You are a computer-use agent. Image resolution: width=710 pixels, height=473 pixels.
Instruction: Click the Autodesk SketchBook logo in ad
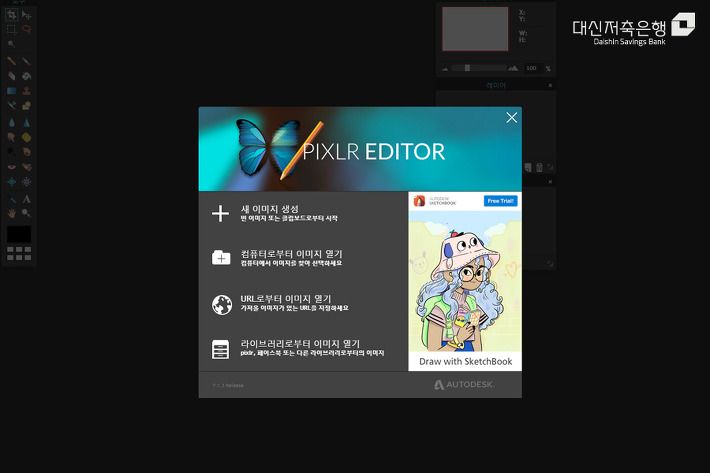tap(435, 201)
